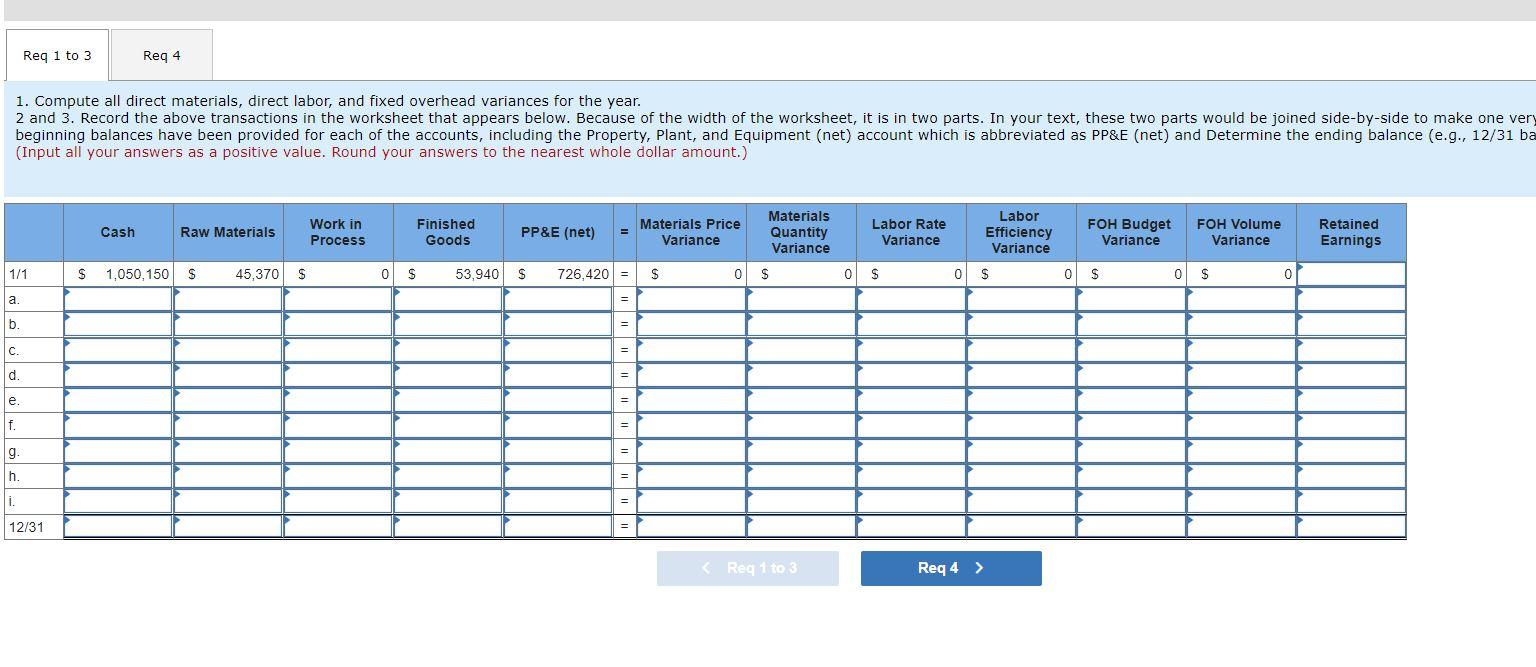Image resolution: width=1536 pixels, height=667 pixels.
Task: Click the Cash cell in row 12/31
Action: tap(118, 526)
